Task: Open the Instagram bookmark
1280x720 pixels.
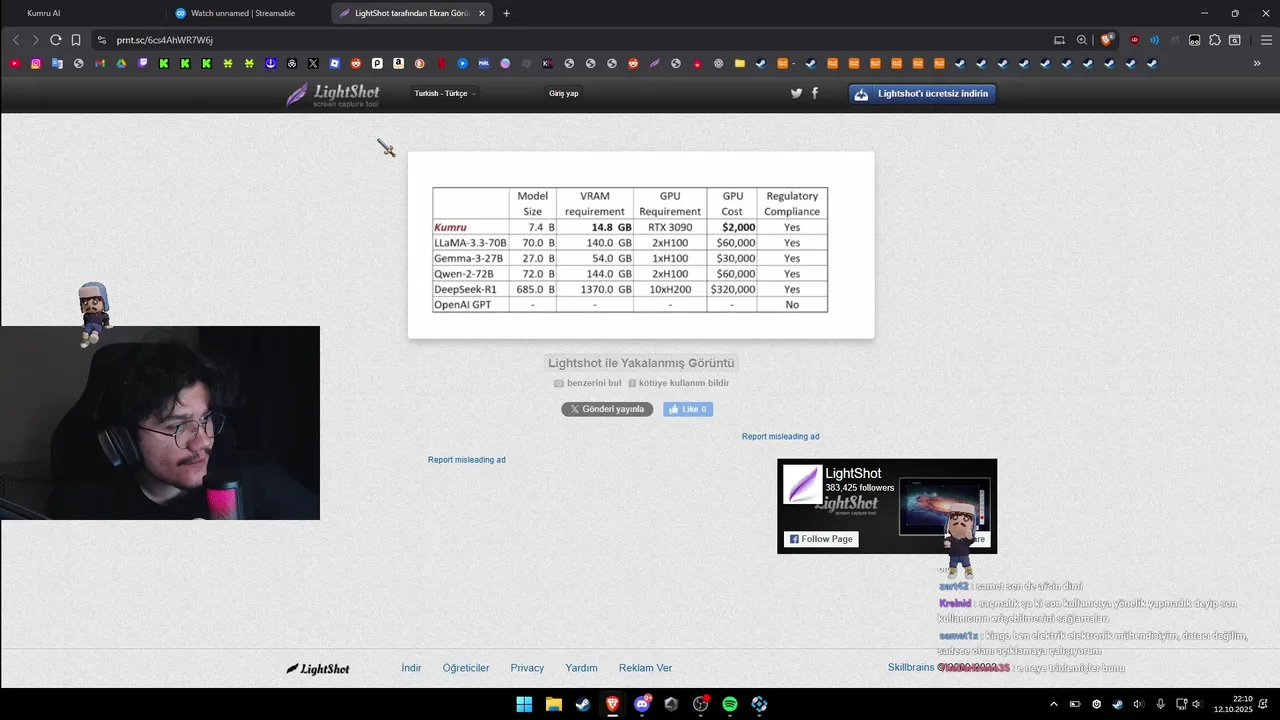Action: tap(35, 63)
